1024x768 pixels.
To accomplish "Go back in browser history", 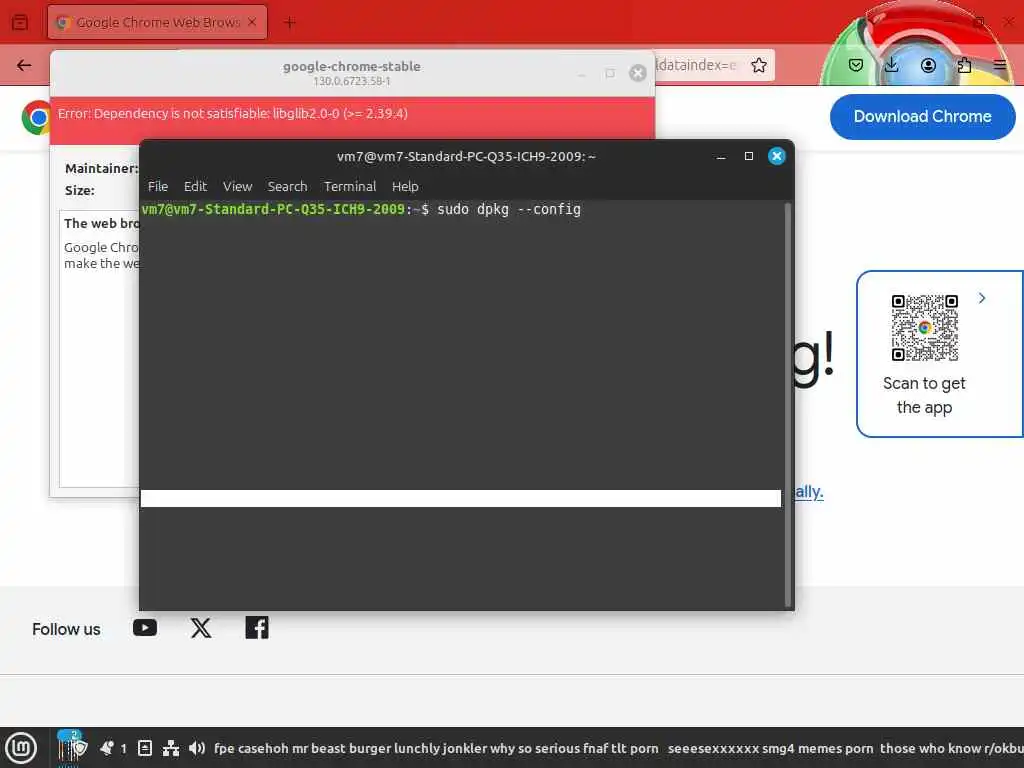I will coord(24,65).
